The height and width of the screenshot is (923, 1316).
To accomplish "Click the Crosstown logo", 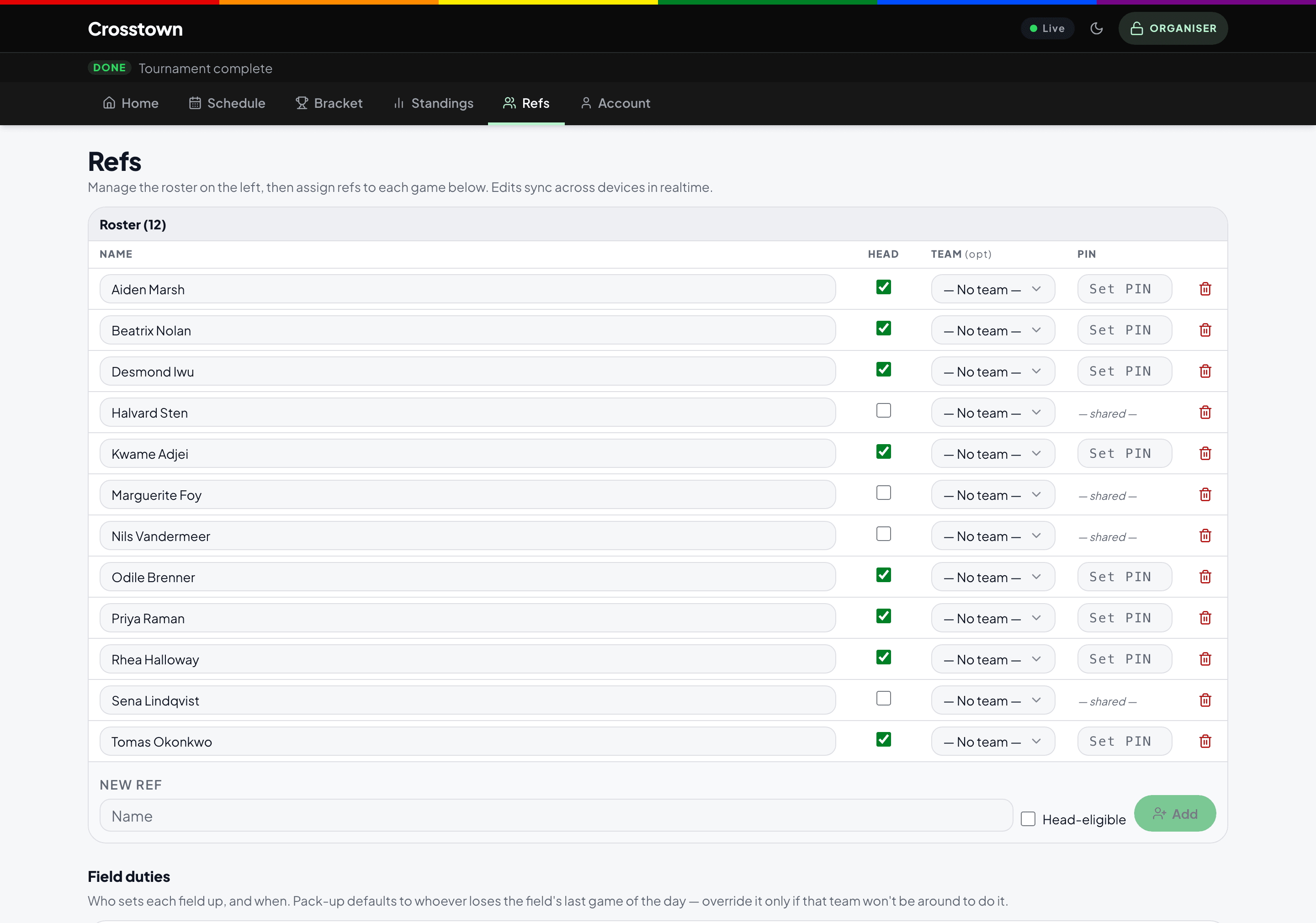I will (x=135, y=29).
